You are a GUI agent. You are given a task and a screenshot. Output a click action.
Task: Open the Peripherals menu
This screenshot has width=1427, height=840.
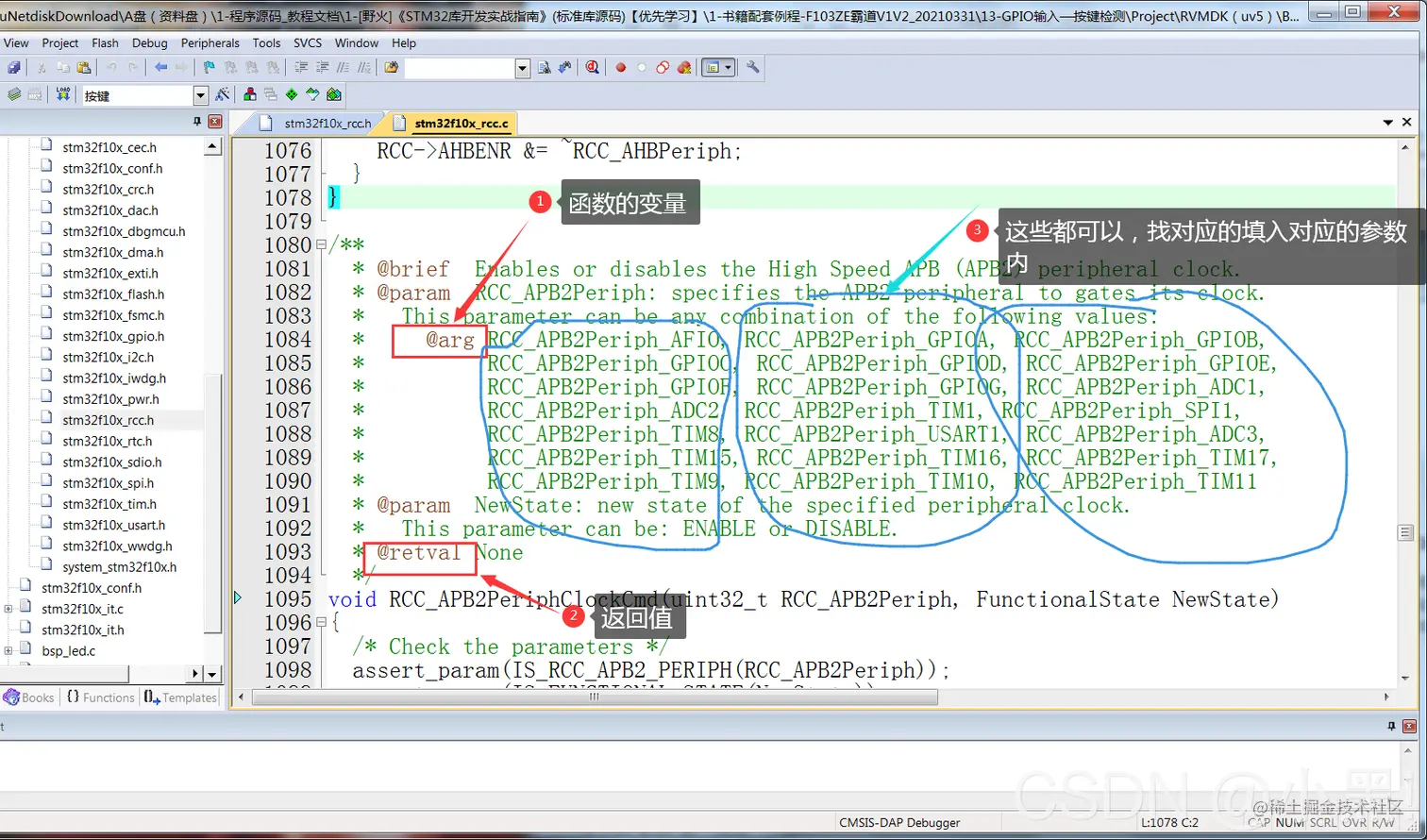pos(210,42)
